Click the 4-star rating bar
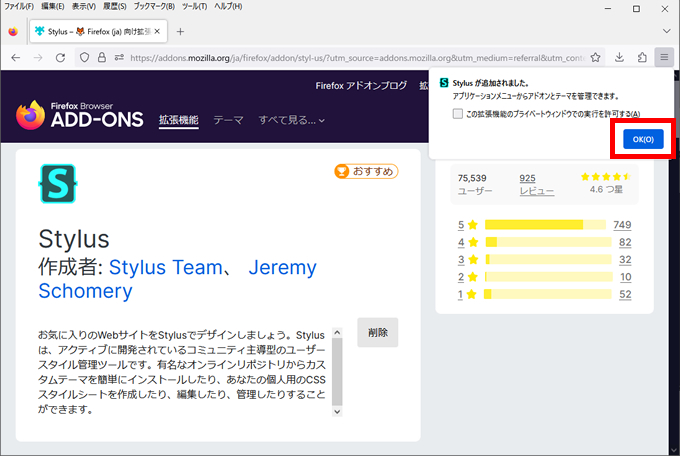This screenshot has width=680, height=456. 548,242
